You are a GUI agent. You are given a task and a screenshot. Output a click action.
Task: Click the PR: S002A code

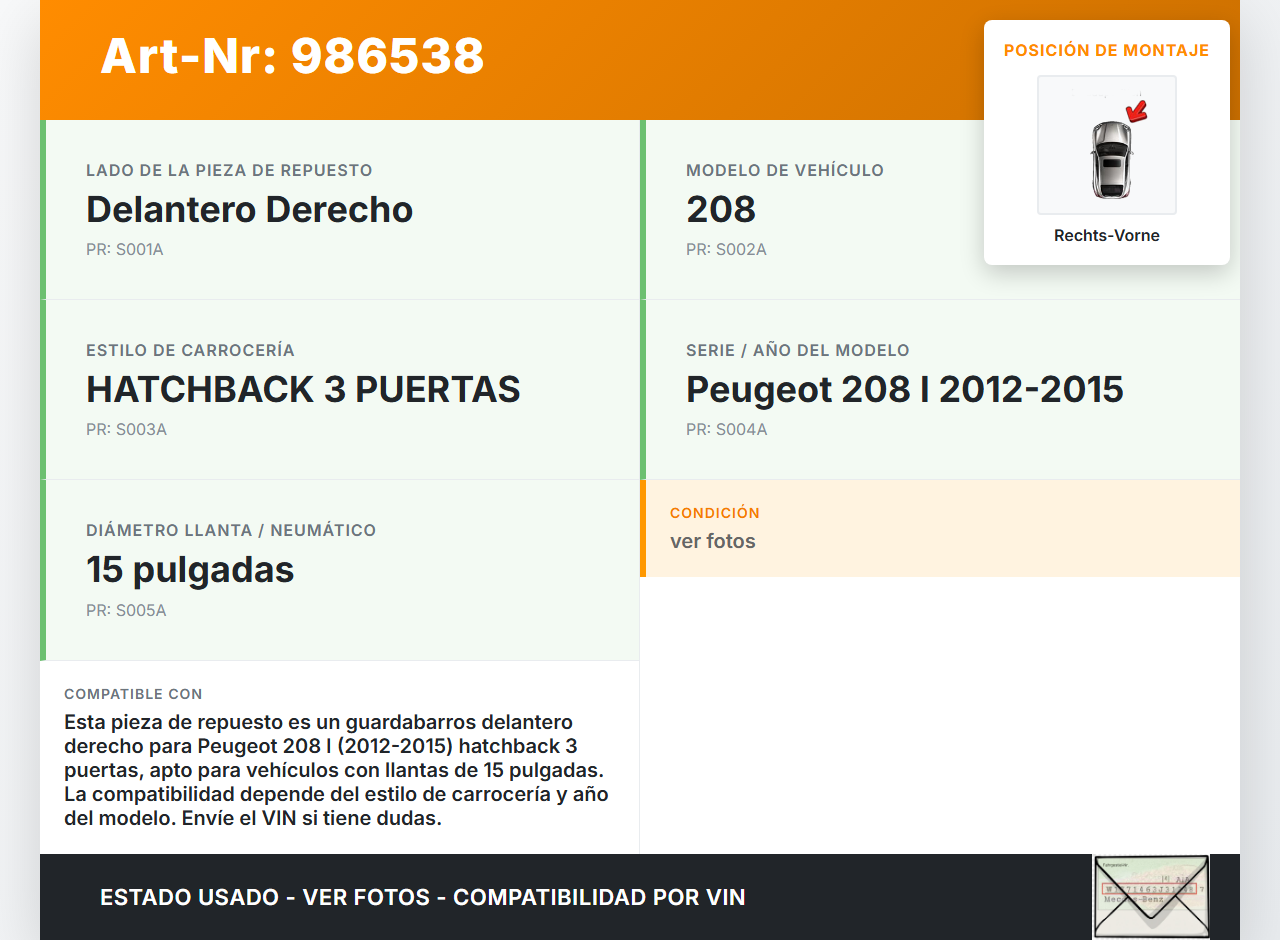[726, 250]
